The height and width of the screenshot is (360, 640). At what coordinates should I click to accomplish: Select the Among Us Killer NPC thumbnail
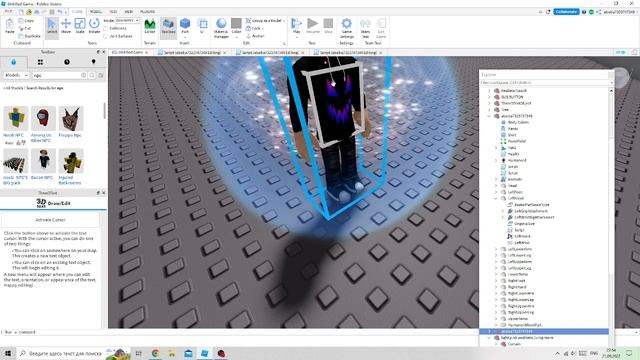[43, 118]
